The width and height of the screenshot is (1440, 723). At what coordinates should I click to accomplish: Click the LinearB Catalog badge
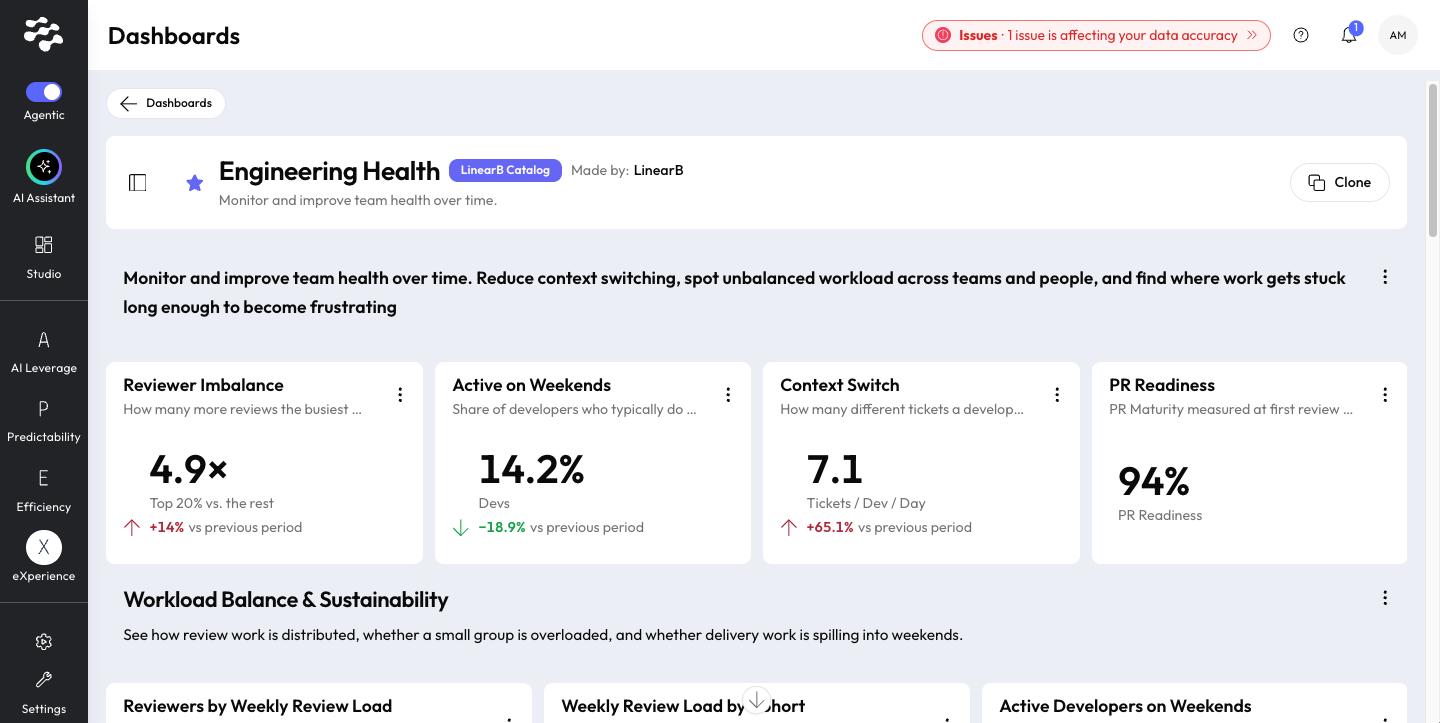coord(505,170)
